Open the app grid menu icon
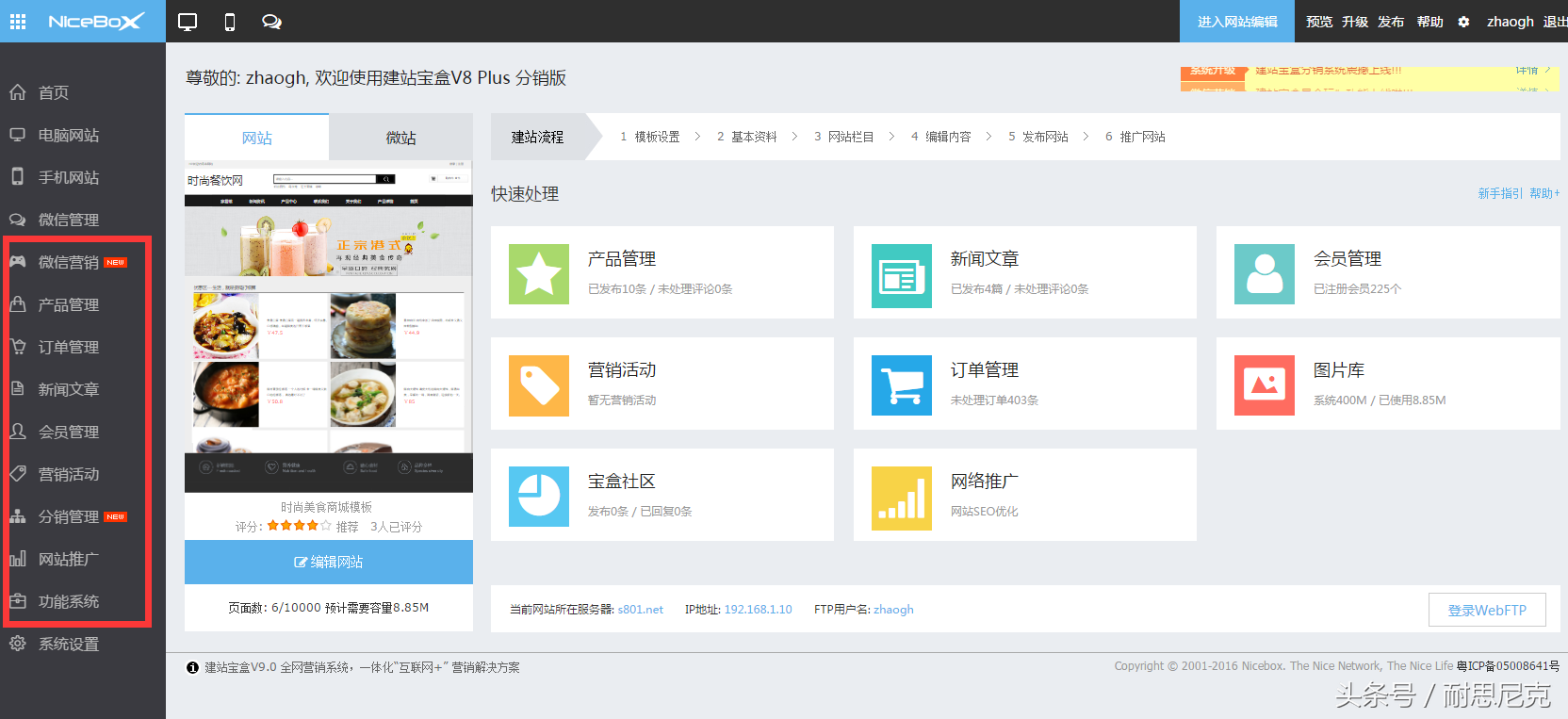 (x=18, y=21)
